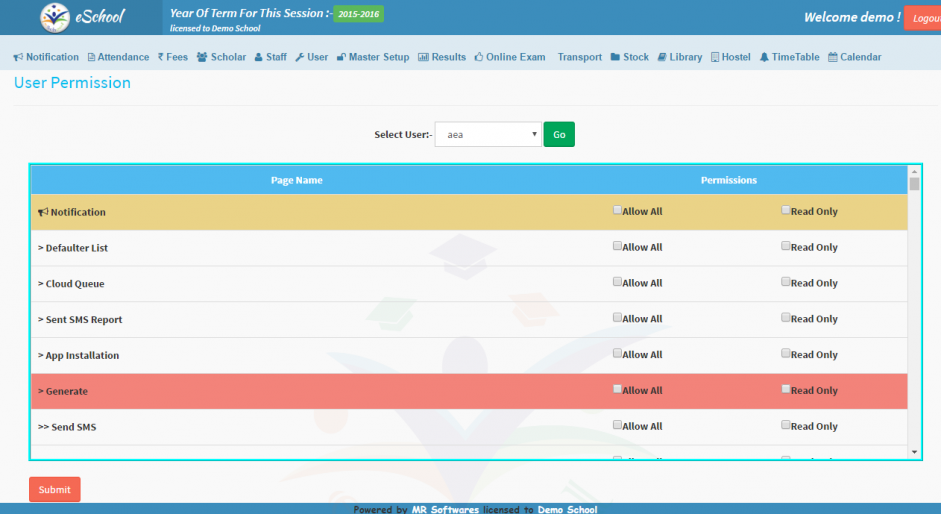This screenshot has width=941, height=514.
Task: Click the eSchool logo icon
Action: (55, 17)
